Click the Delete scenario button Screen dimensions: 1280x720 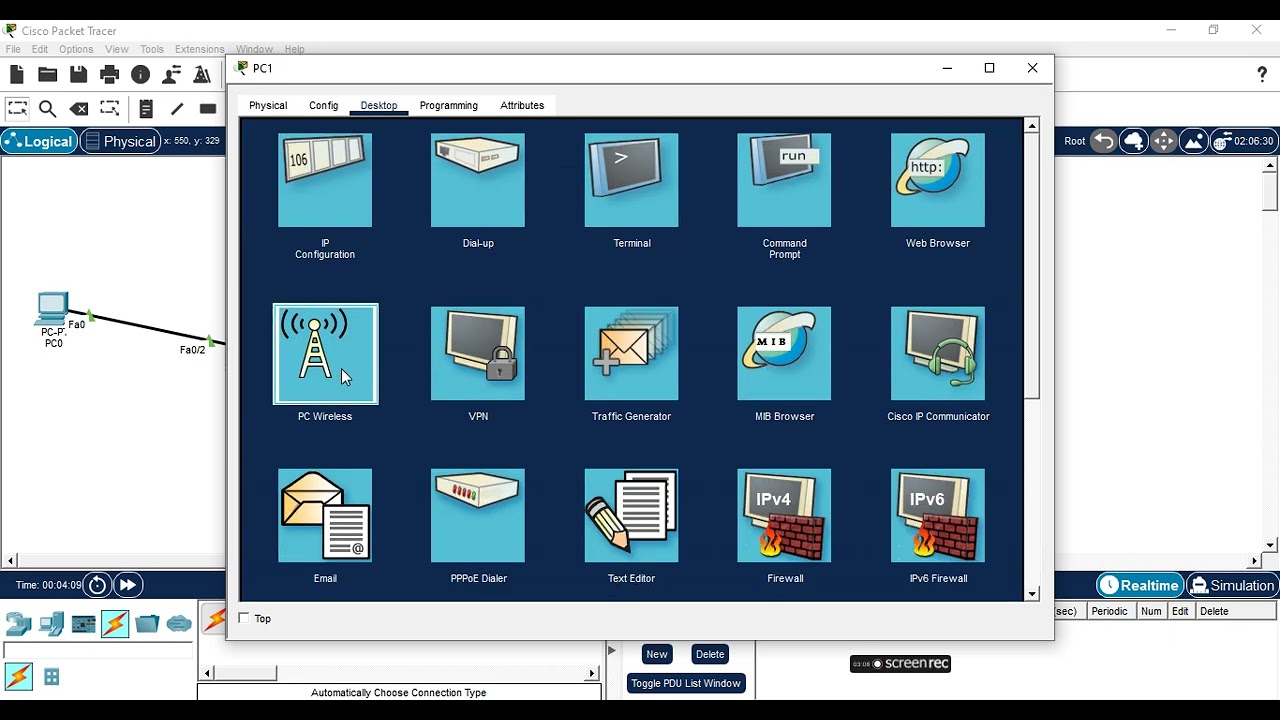click(710, 654)
